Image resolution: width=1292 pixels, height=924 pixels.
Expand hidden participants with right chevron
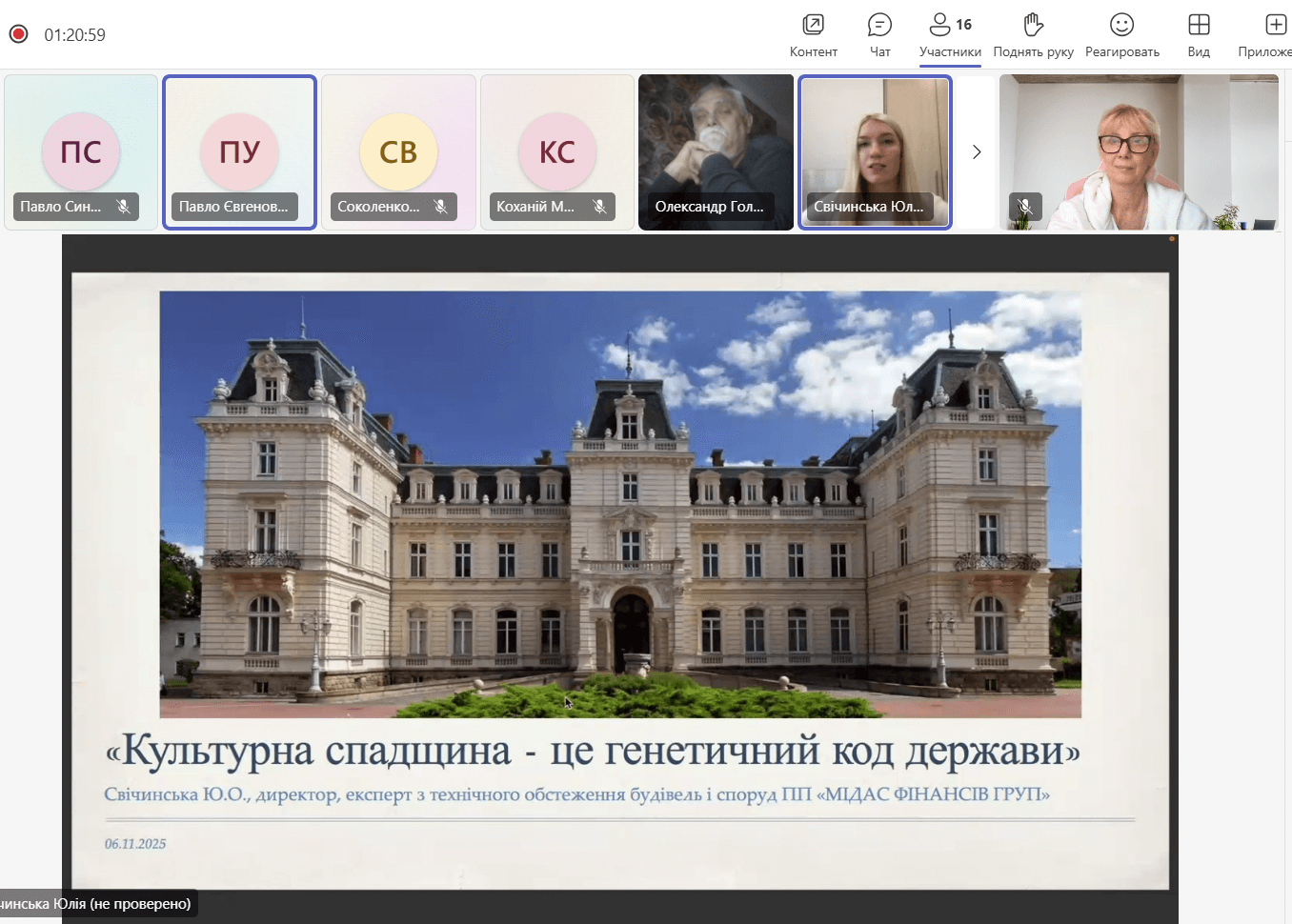975,151
